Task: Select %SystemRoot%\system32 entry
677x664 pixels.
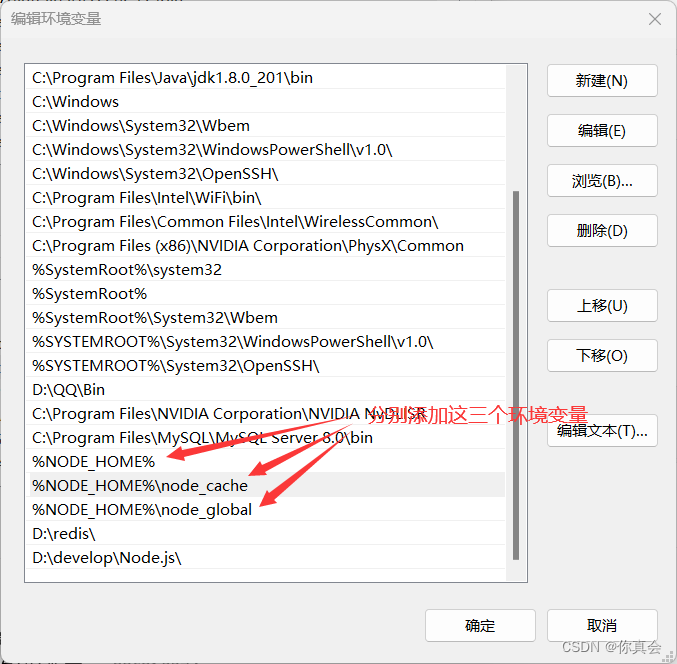Action: coord(266,270)
